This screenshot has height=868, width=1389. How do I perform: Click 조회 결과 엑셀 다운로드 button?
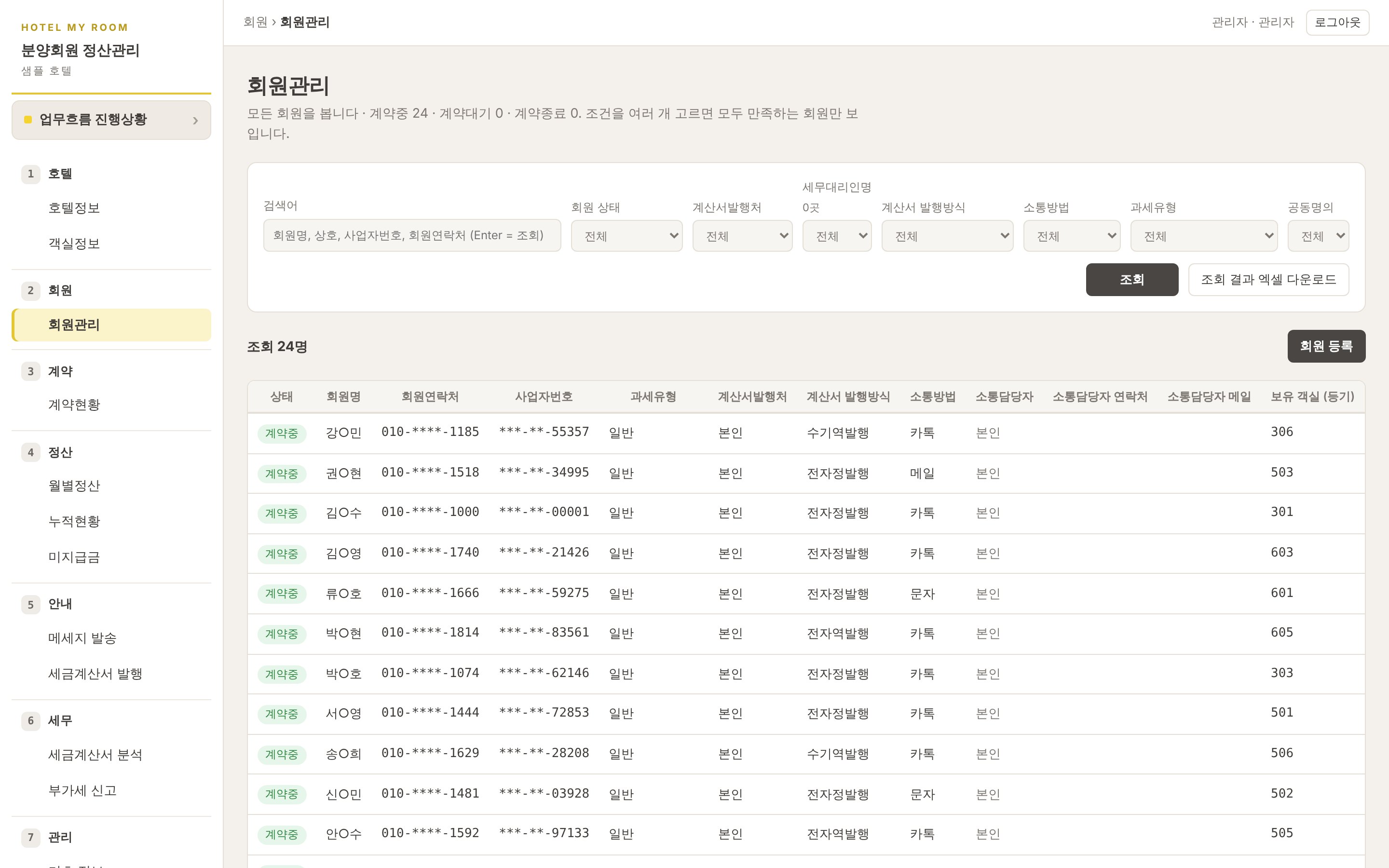pyautogui.click(x=1268, y=280)
